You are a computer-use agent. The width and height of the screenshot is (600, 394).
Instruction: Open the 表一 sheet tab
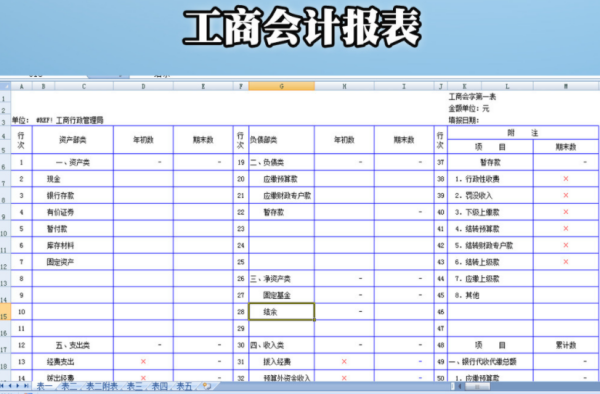tap(44, 386)
